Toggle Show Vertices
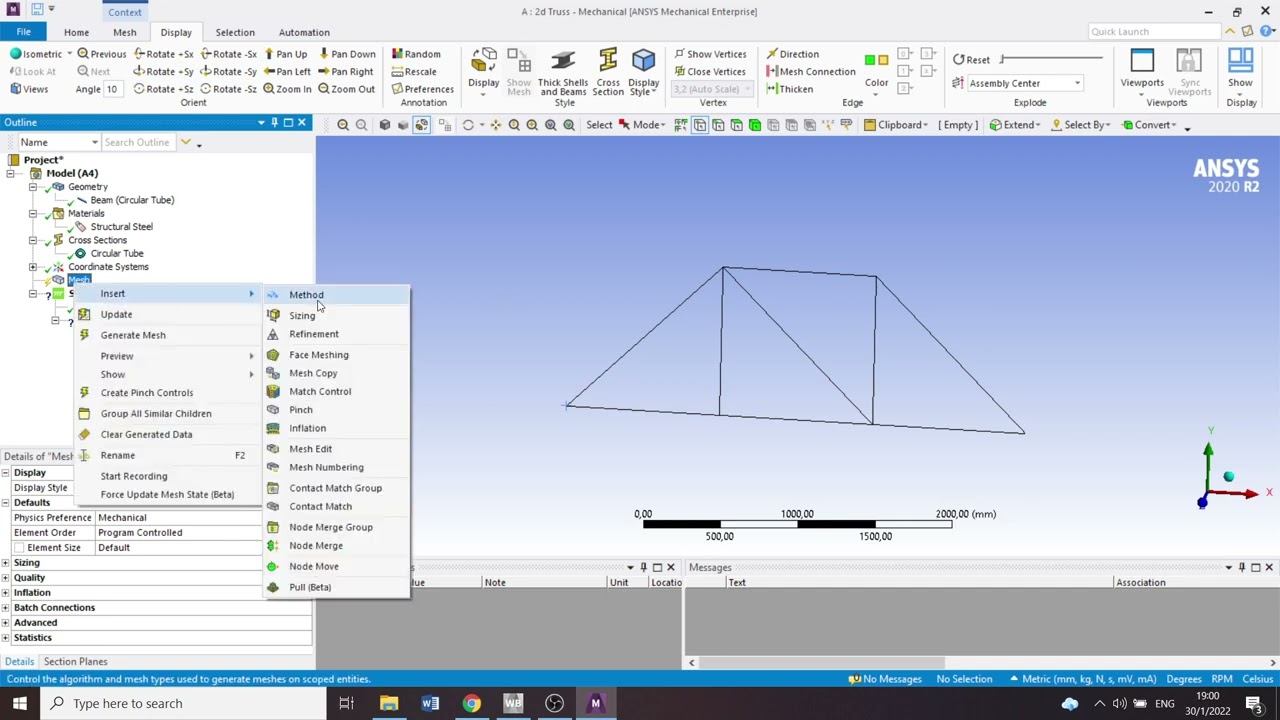 click(710, 54)
